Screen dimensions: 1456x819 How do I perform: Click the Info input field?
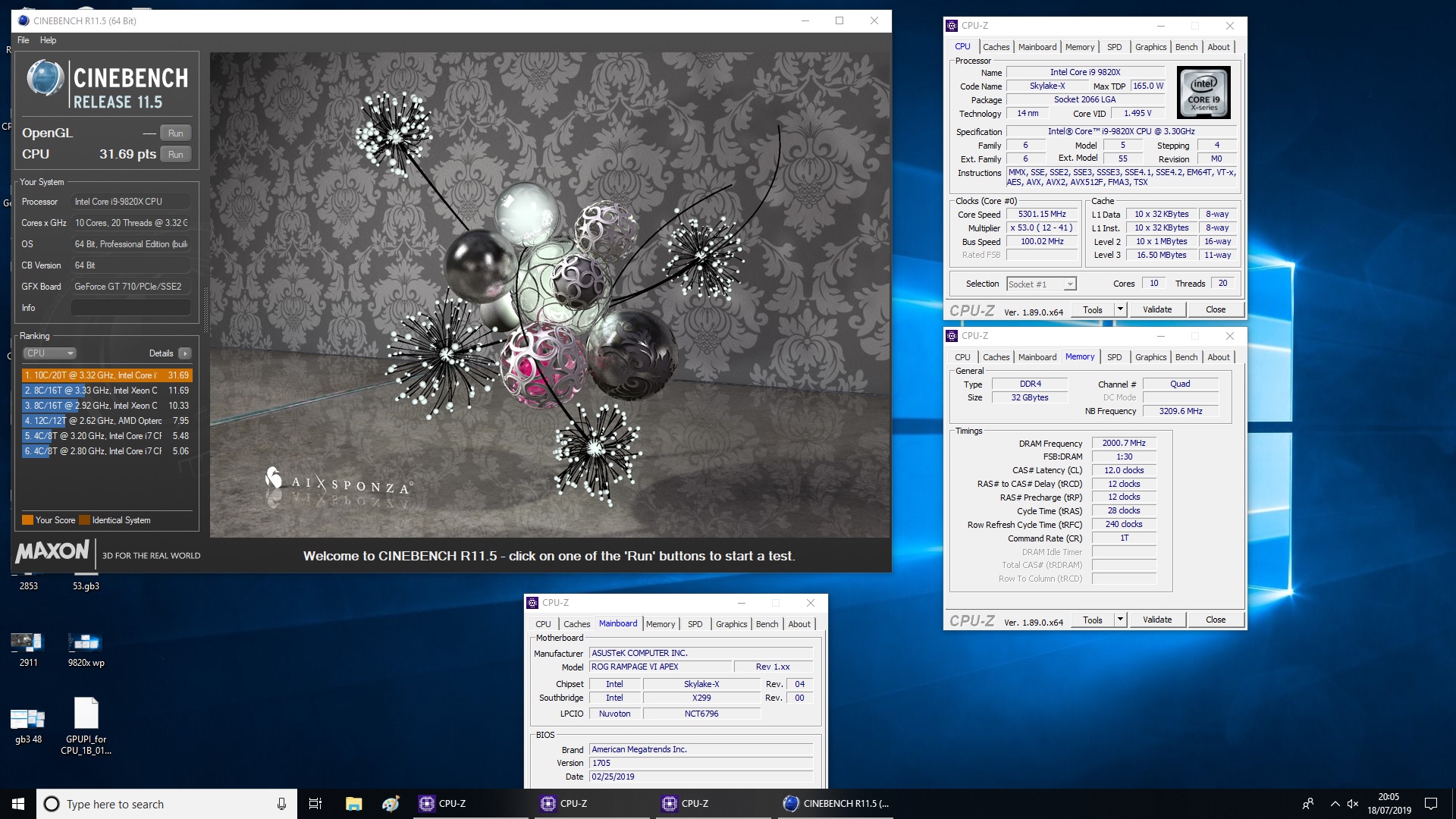tap(130, 308)
